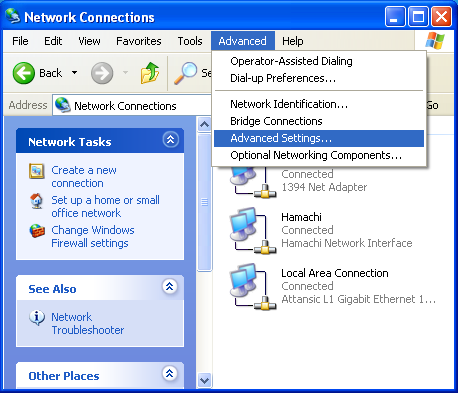Screen dimensions: 458x393
Task: Collapse the Network Tasks panel
Action: [170, 139]
